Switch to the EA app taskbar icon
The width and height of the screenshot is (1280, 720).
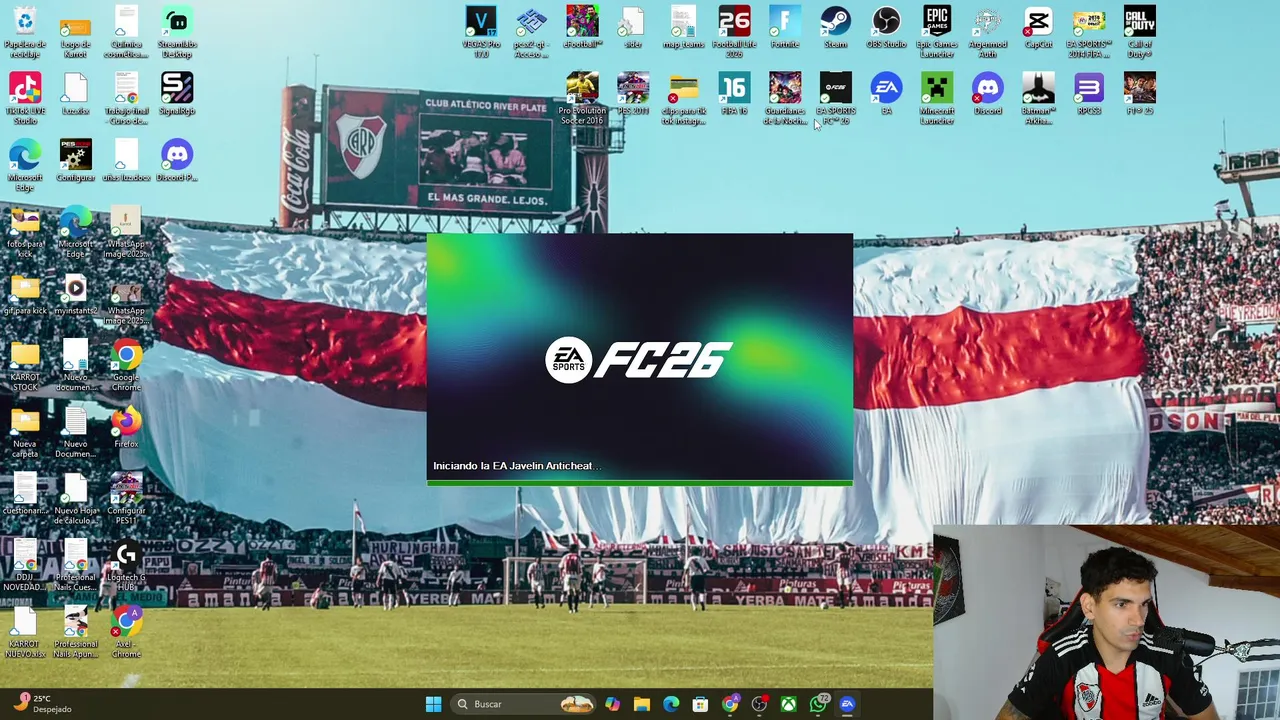click(x=847, y=704)
